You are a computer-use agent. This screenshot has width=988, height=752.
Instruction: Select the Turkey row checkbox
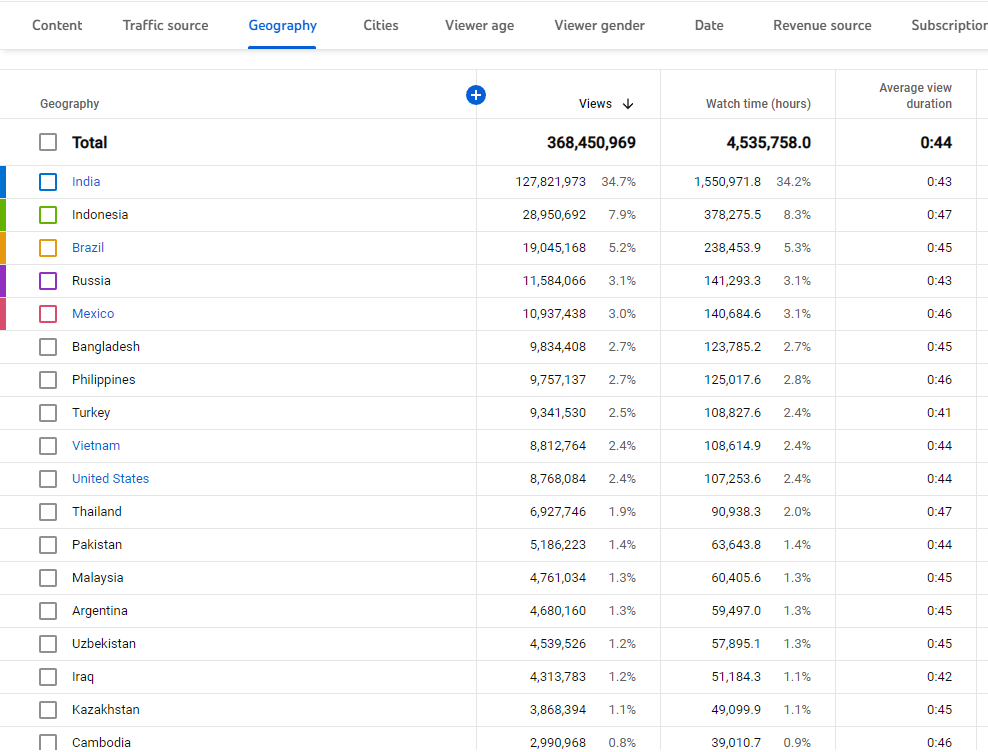pos(48,413)
